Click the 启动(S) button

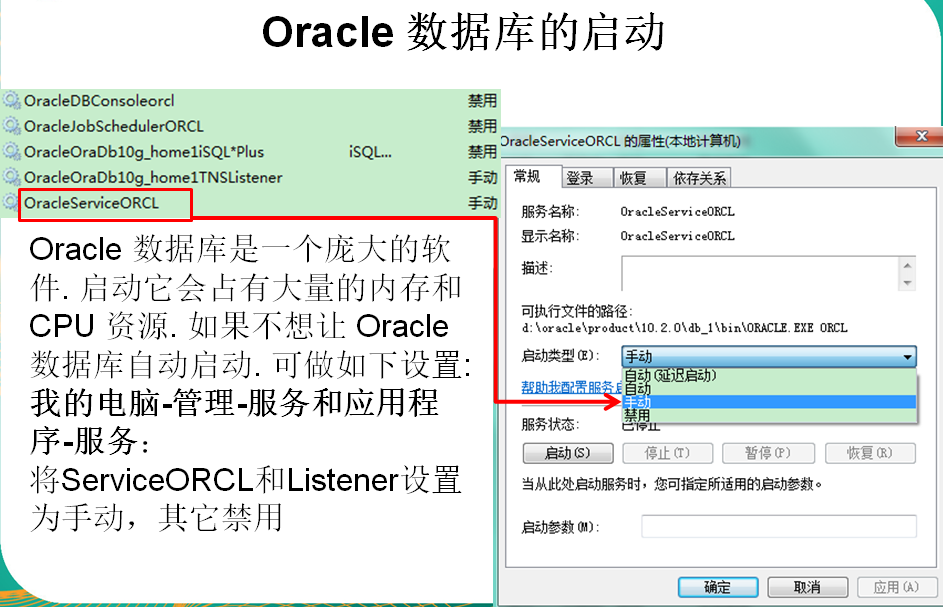pos(568,453)
